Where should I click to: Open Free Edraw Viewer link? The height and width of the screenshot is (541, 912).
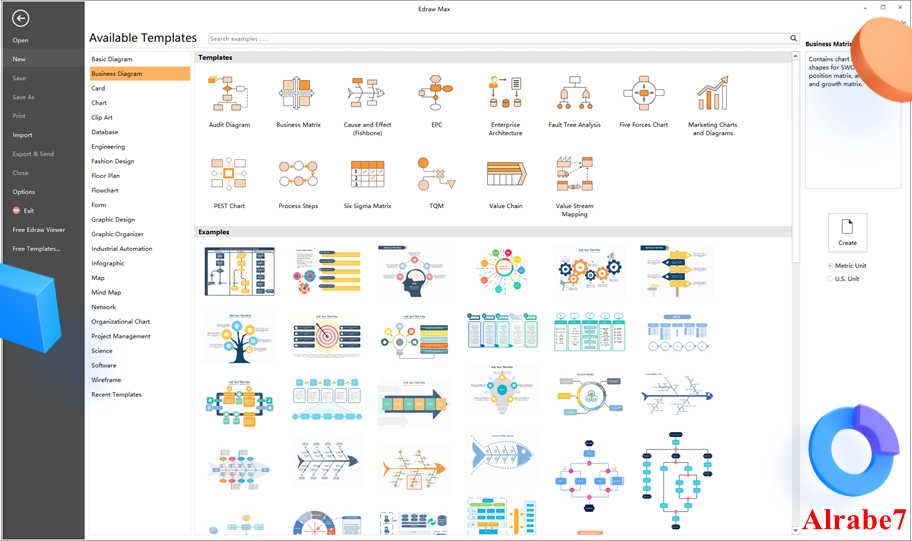(x=39, y=230)
